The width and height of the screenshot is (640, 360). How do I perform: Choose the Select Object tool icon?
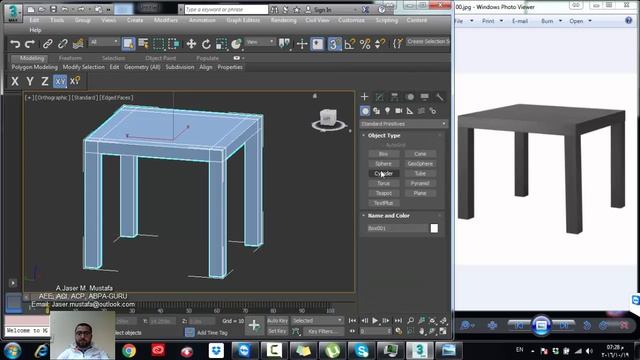(x=128, y=44)
